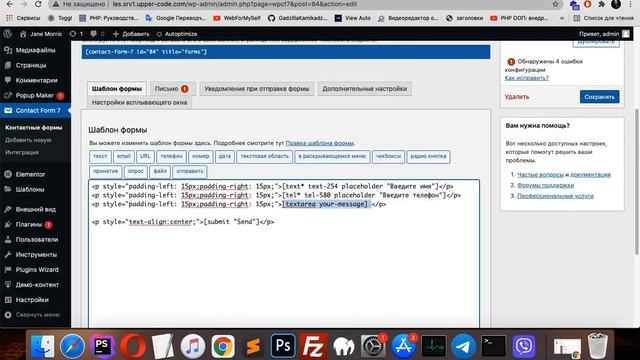Open Демо-контент in sidebar
The width and height of the screenshot is (640, 360).
click(x=35, y=285)
